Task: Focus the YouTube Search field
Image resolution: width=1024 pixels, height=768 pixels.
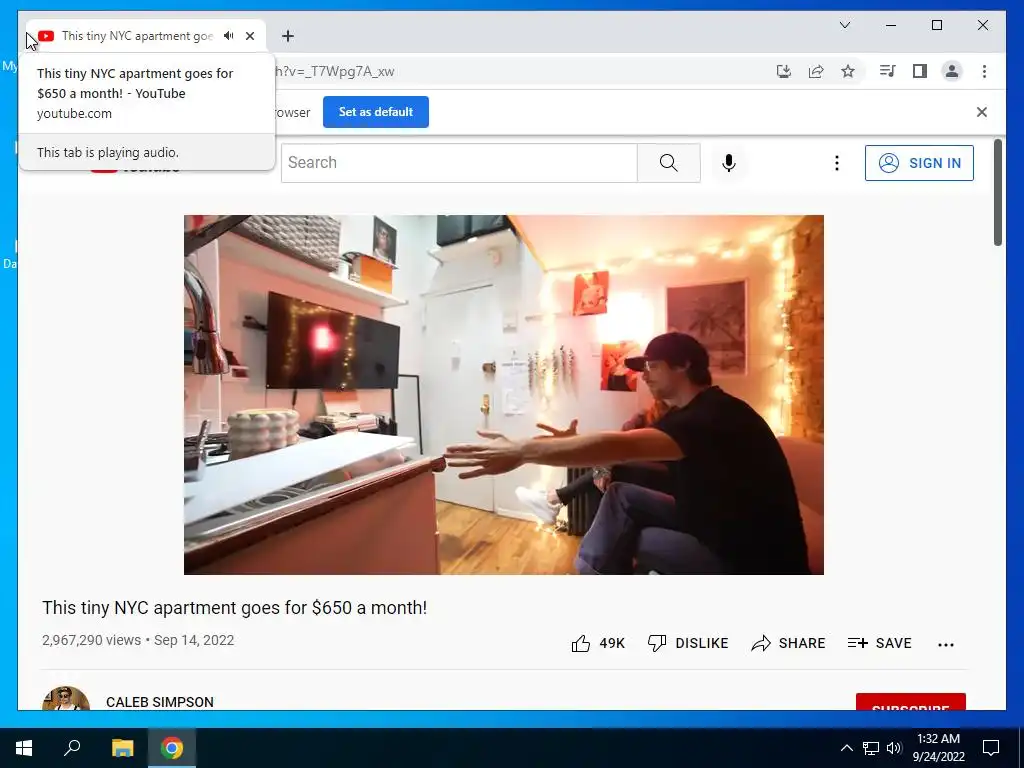Action: click(459, 163)
